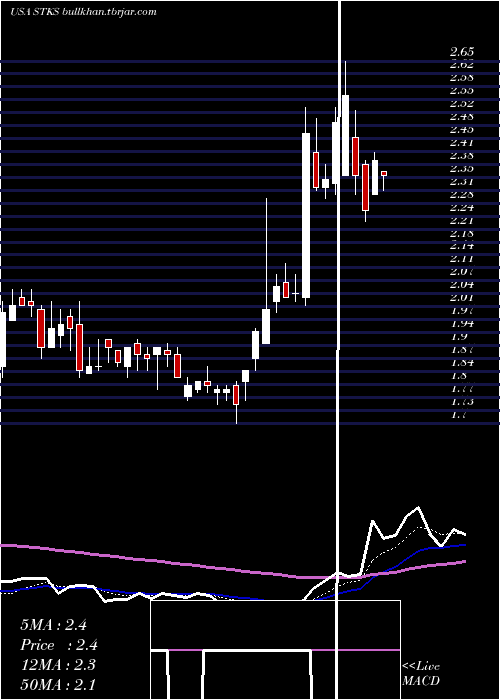Click the 1.77 price axis label
The image size is (500, 700).
[x=462, y=388]
